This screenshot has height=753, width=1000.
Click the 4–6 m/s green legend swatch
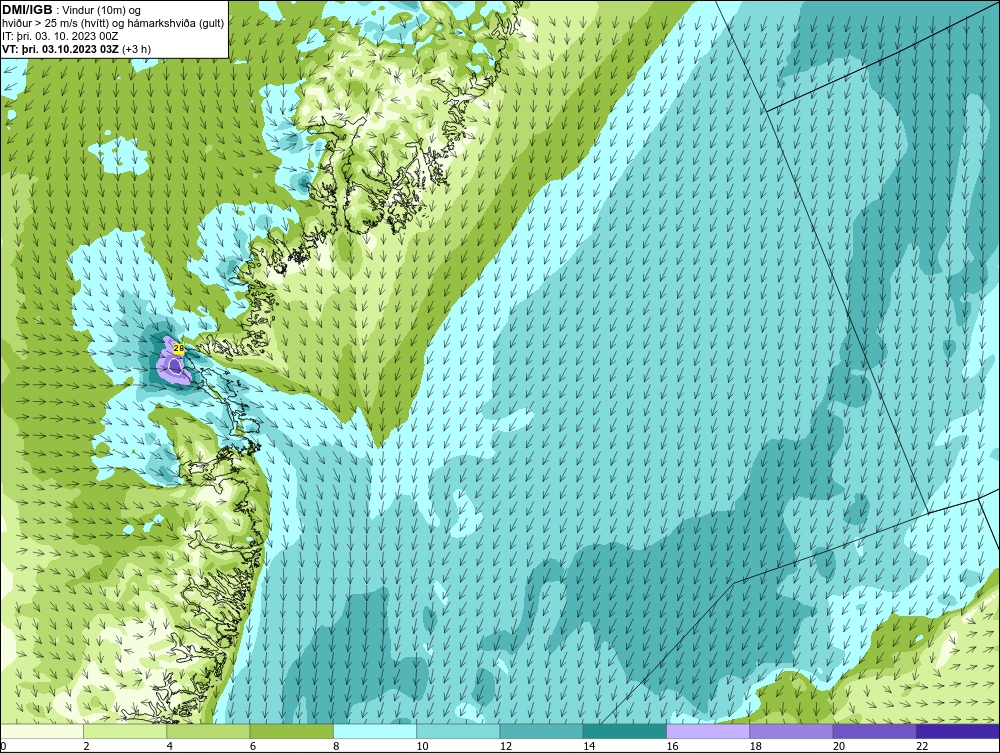209,731
